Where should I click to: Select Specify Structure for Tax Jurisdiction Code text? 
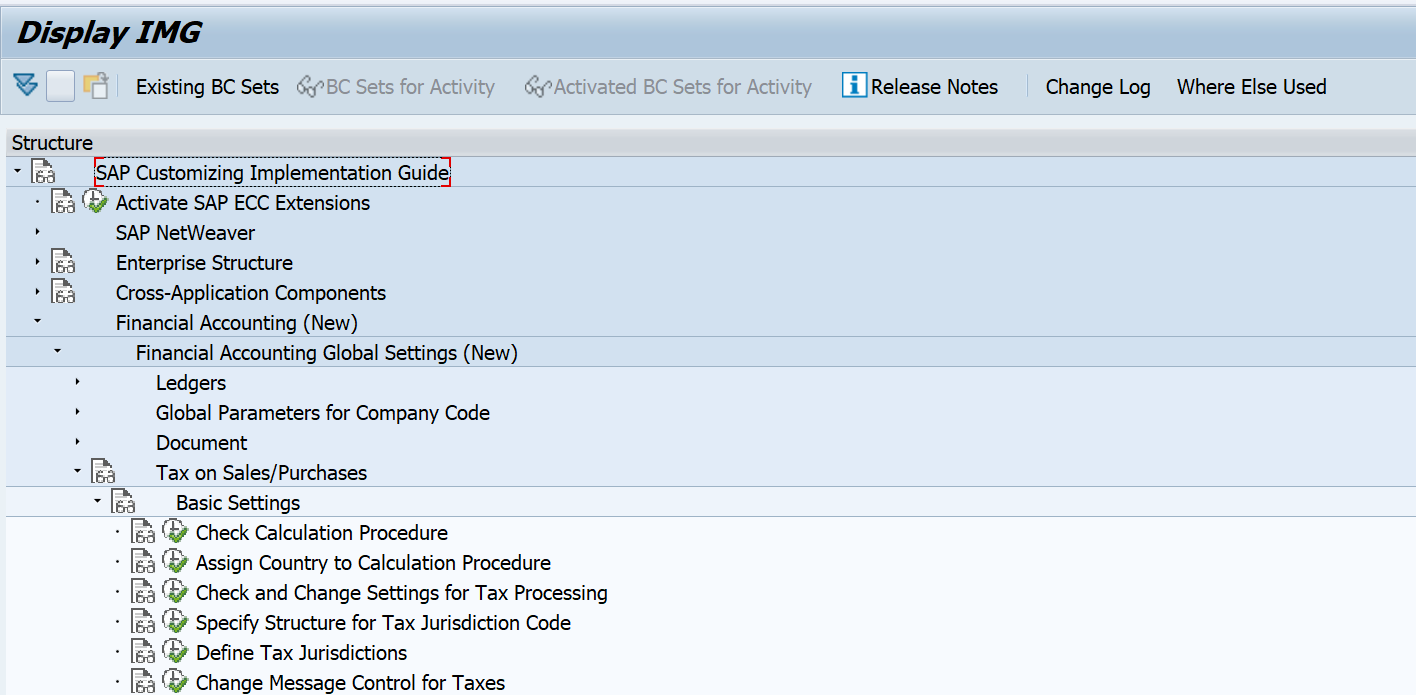[x=383, y=623]
